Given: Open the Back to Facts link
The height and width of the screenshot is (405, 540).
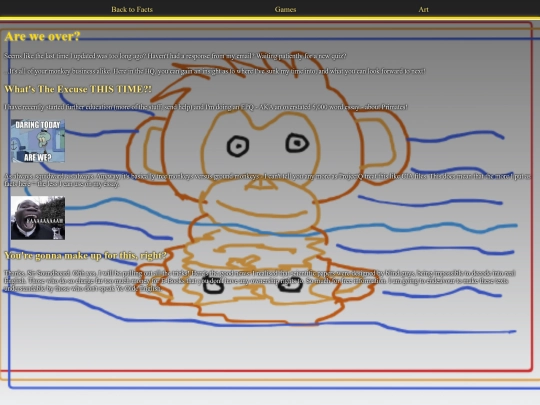Looking at the screenshot, I should click(x=132, y=9).
